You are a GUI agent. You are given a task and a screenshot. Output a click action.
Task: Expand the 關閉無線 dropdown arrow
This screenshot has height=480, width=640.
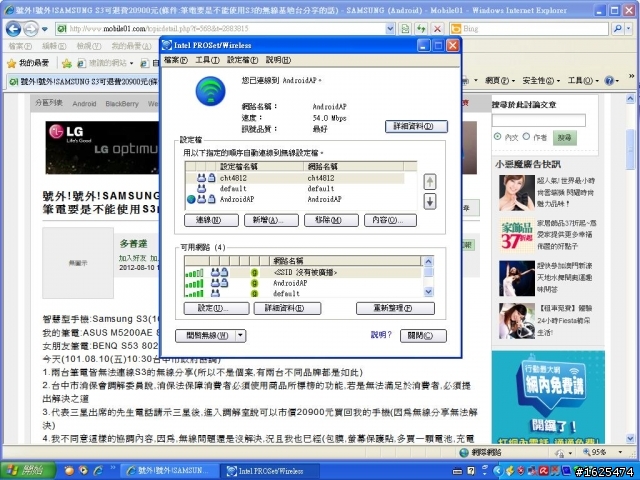coord(241,336)
